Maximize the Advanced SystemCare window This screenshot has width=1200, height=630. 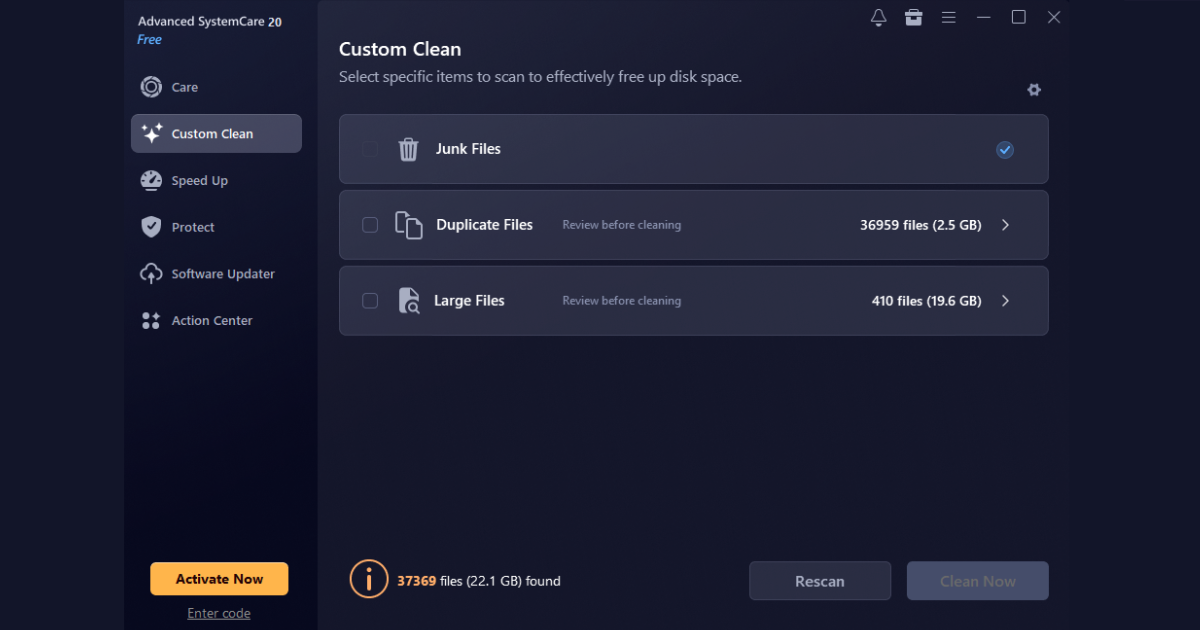coord(1019,17)
